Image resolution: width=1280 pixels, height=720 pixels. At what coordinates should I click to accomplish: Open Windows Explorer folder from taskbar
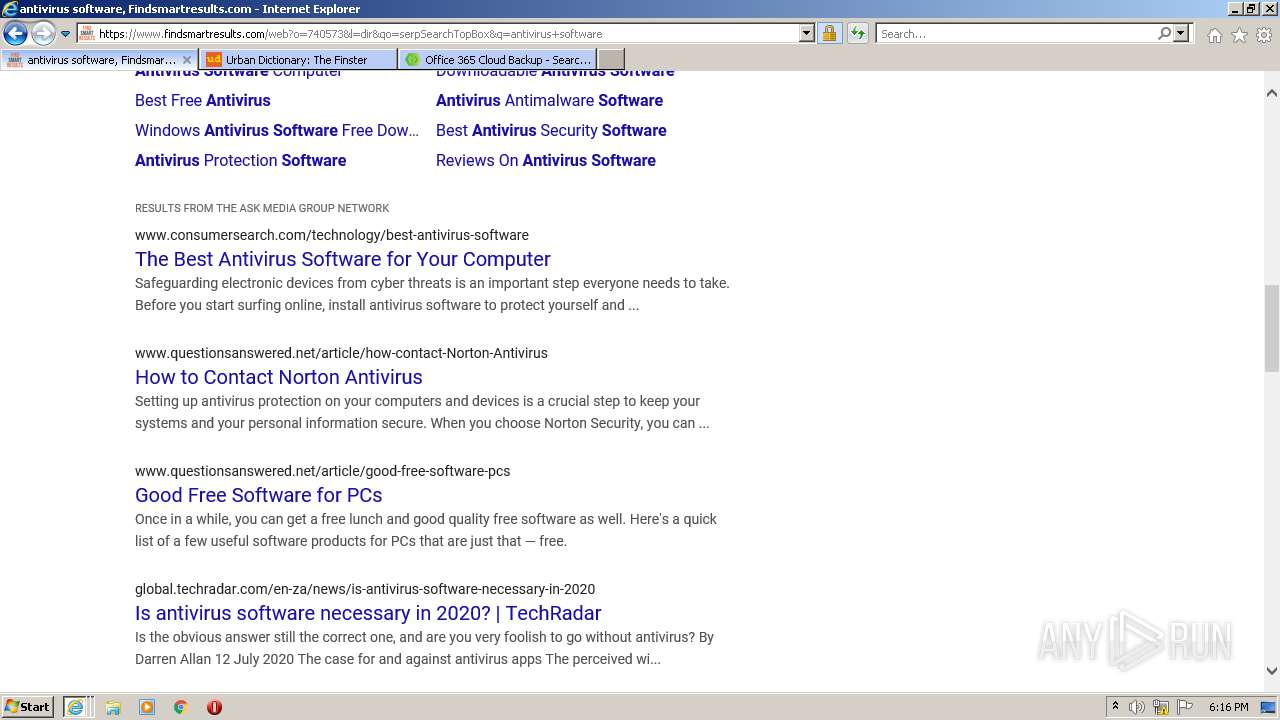[x=113, y=707]
